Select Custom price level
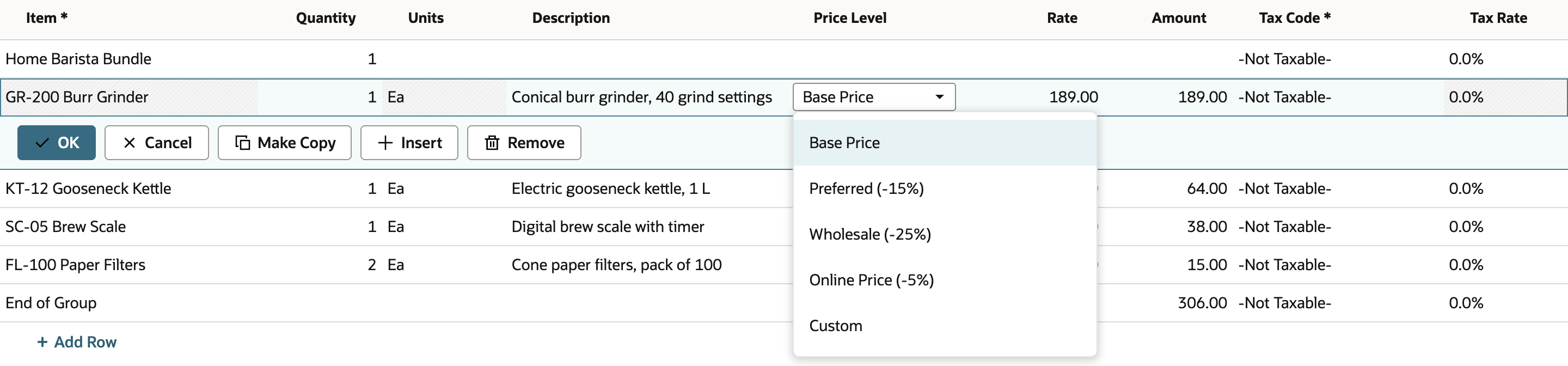This screenshot has height=366, width=1568. [x=945, y=325]
